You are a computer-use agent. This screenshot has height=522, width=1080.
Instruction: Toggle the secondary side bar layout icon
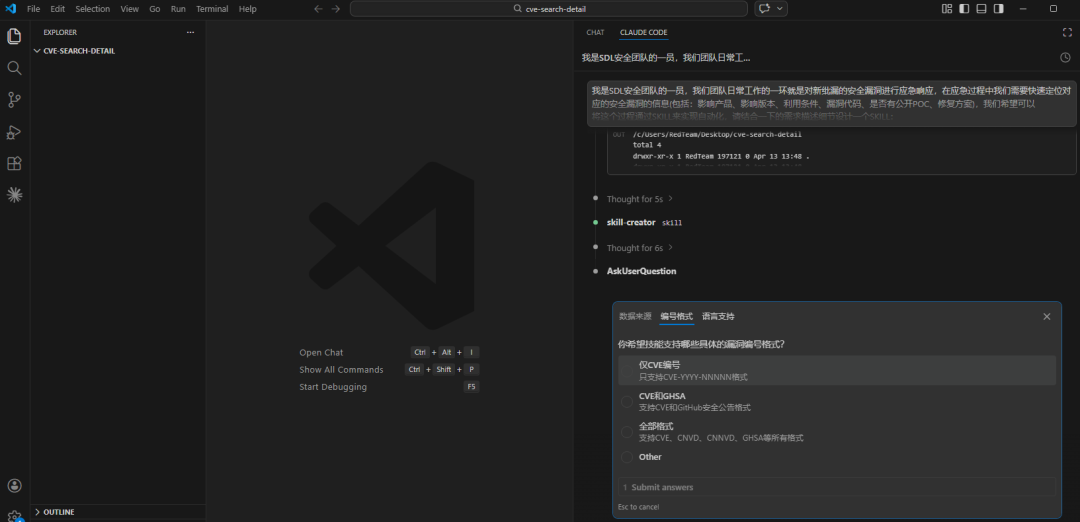[999, 9]
